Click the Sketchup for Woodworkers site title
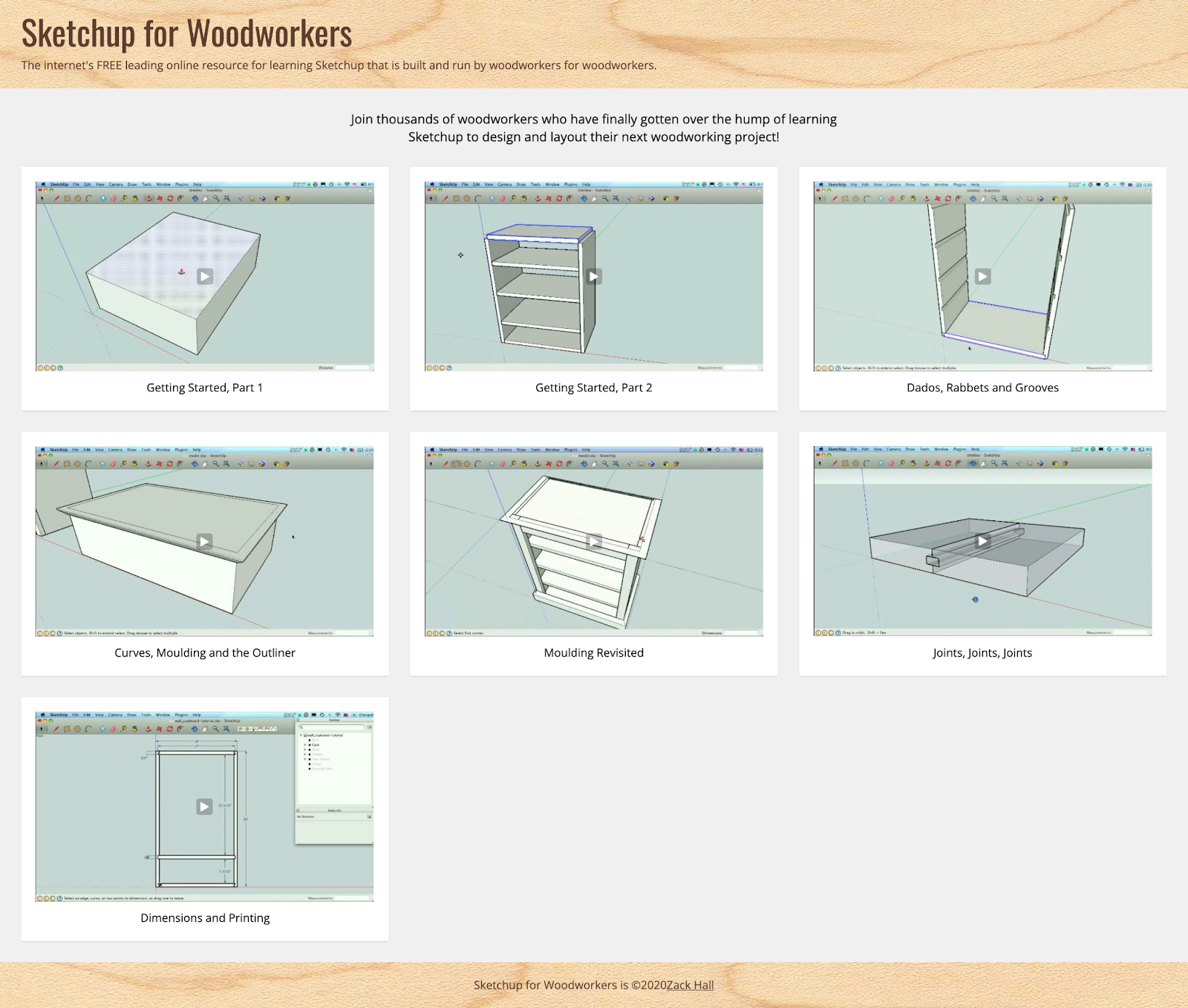Screen dimensions: 1188x1008 (x=186, y=33)
